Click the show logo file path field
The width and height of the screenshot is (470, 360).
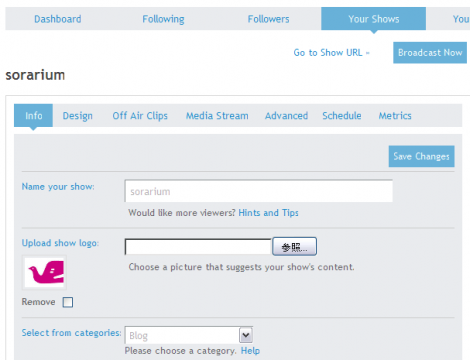coord(198,247)
